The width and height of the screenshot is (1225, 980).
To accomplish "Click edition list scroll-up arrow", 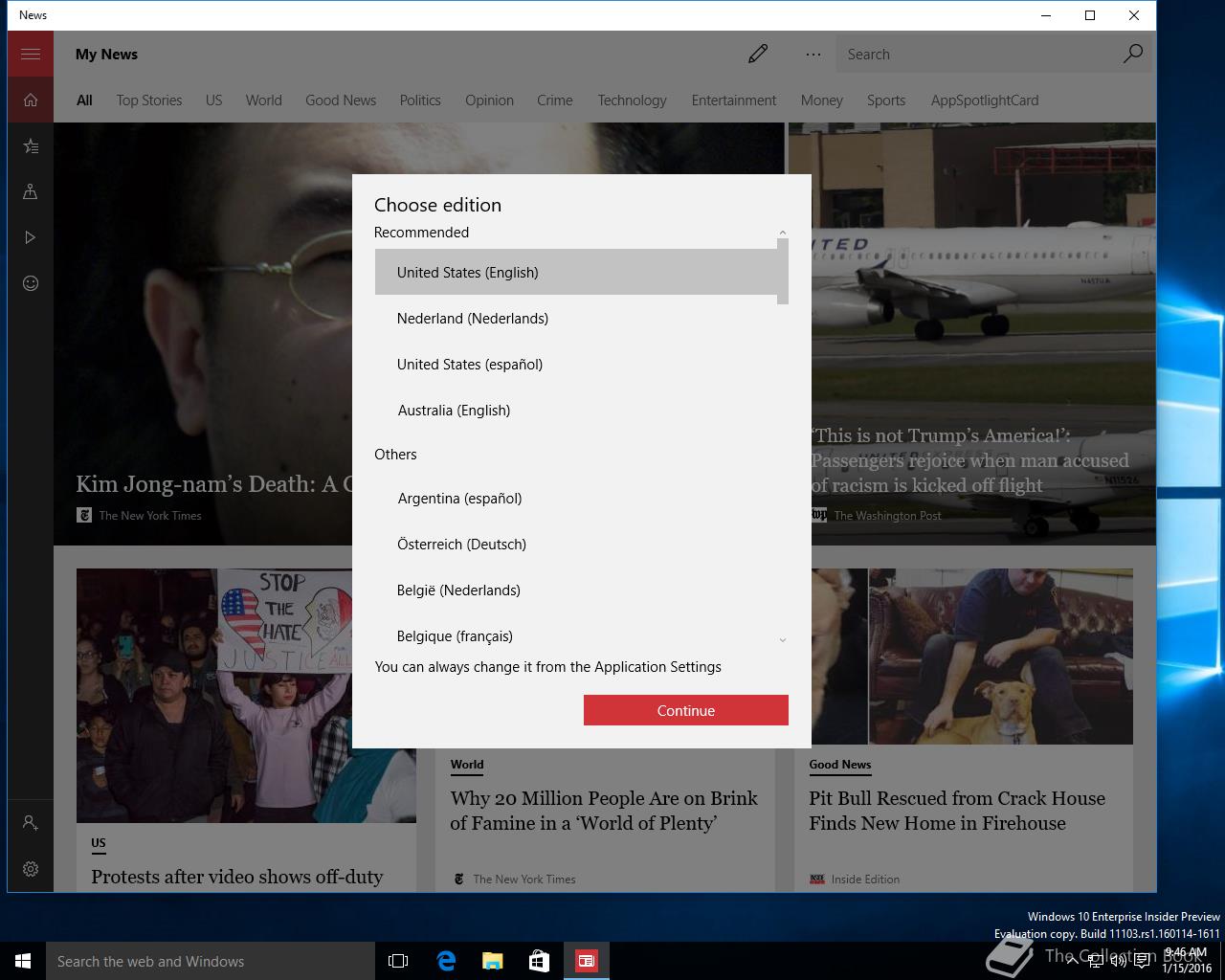I will click(x=783, y=233).
